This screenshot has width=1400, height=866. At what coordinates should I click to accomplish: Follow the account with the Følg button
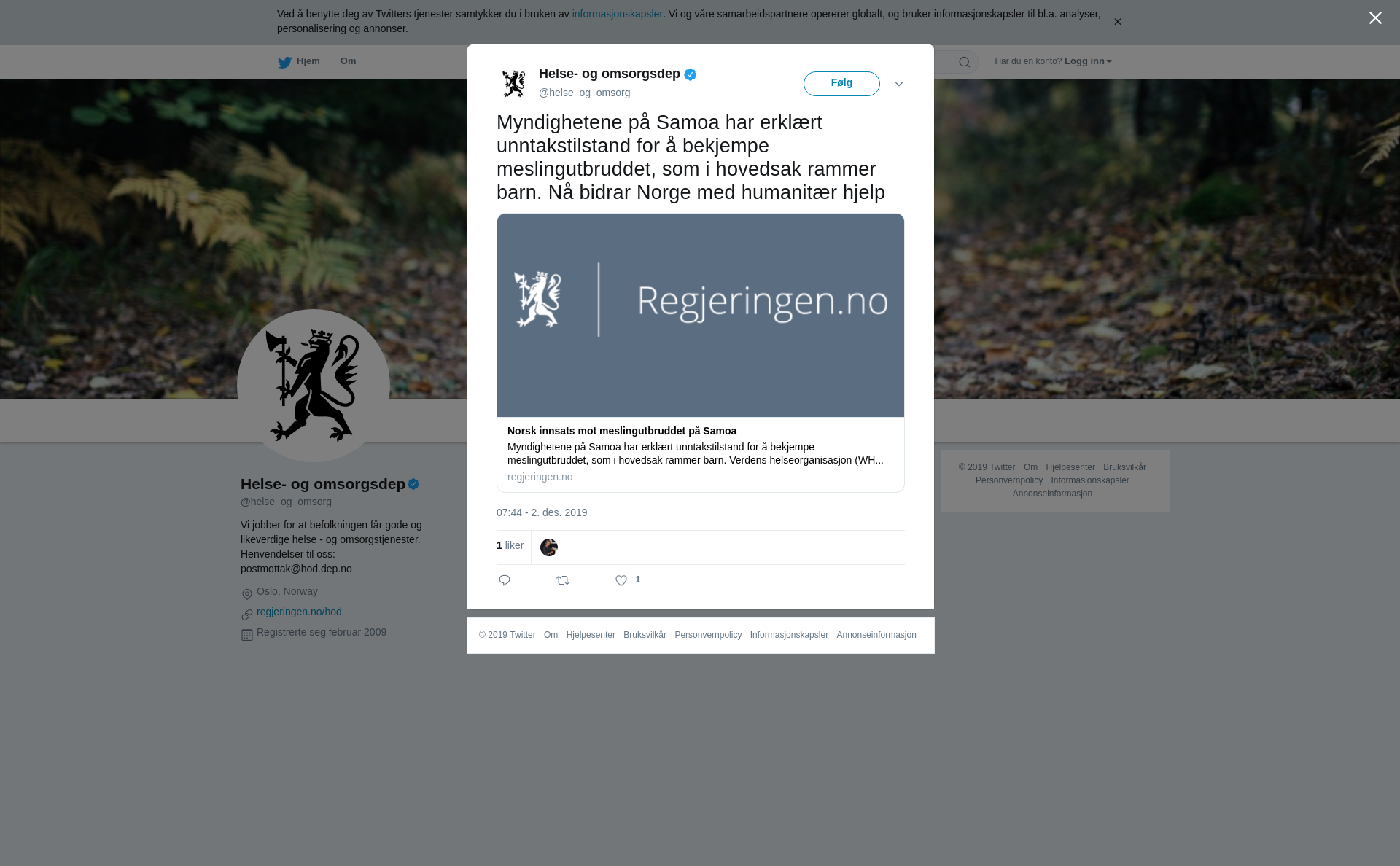[x=841, y=84]
